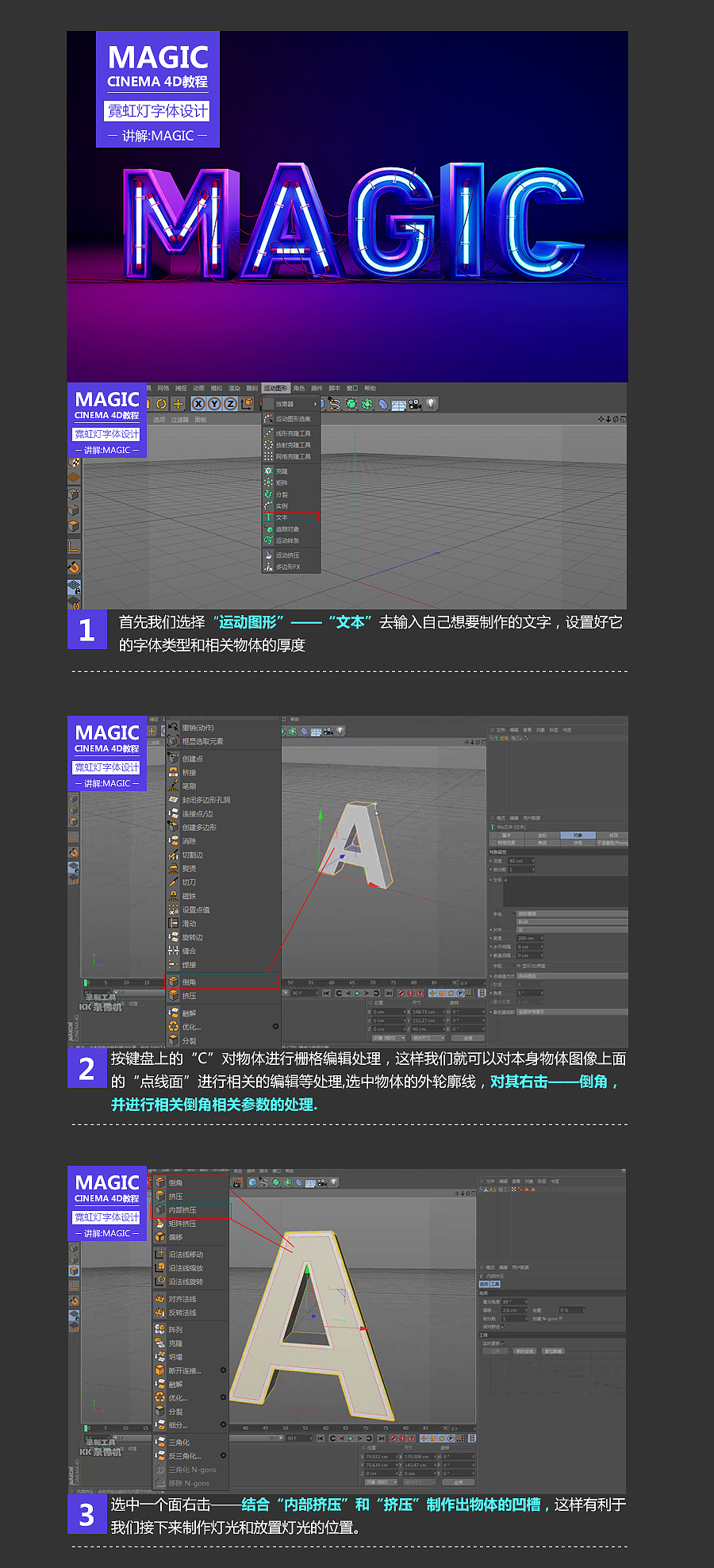Click record keyframe button in step 2 timeline
Screen dimensions: 714x1568
[x=401, y=993]
